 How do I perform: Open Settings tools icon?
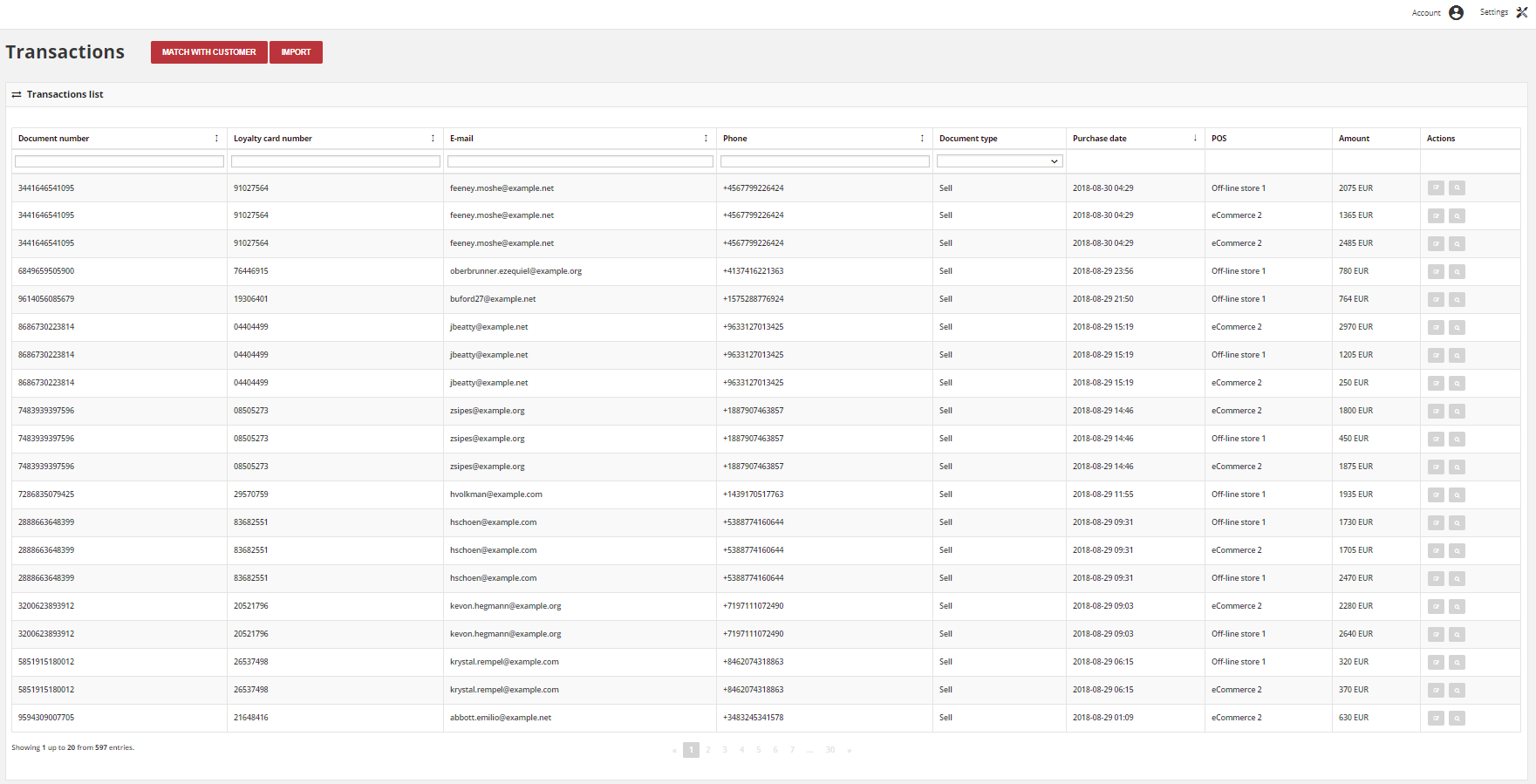1522,12
